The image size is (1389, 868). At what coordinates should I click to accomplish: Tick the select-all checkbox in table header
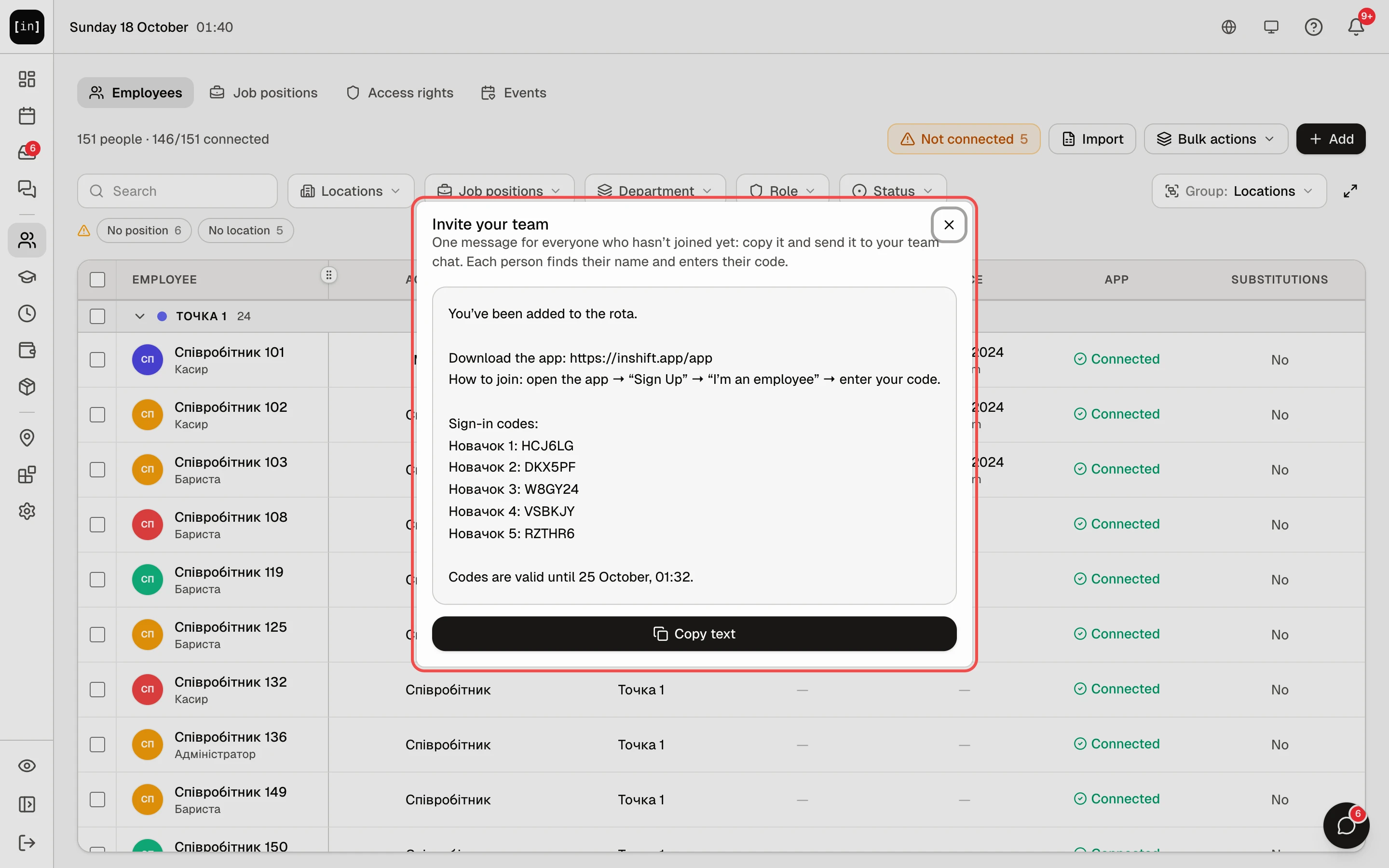pyautogui.click(x=97, y=280)
